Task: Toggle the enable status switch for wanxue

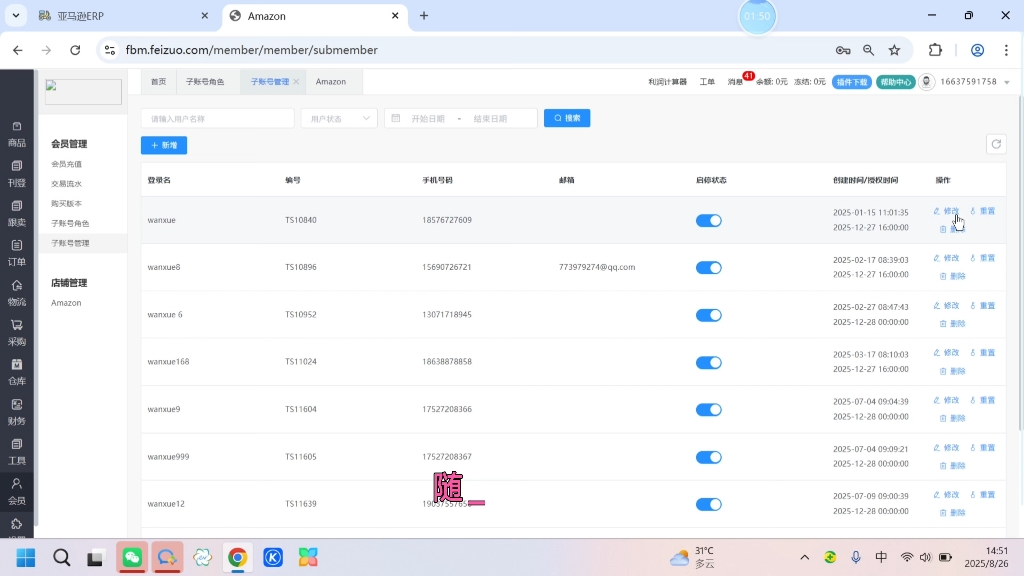Action: pyautogui.click(x=709, y=221)
